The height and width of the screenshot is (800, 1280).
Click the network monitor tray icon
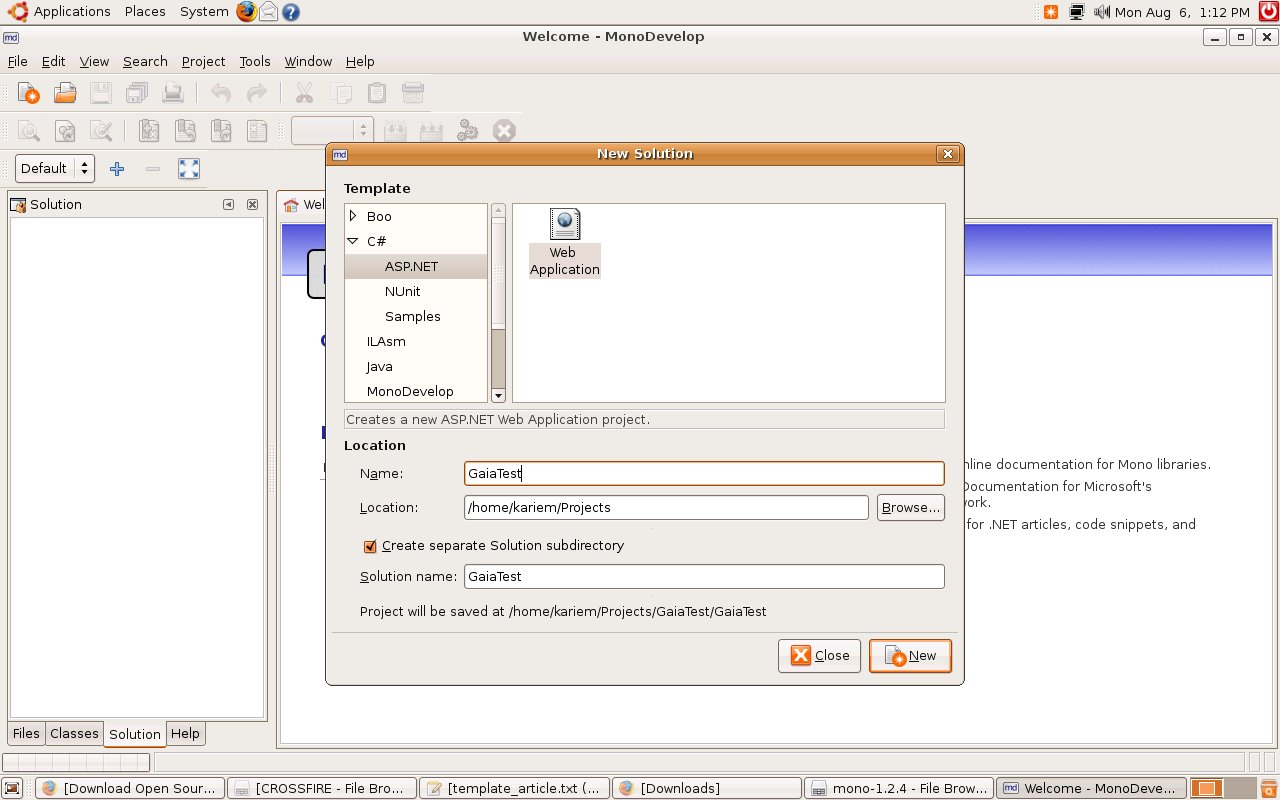coord(1077,12)
